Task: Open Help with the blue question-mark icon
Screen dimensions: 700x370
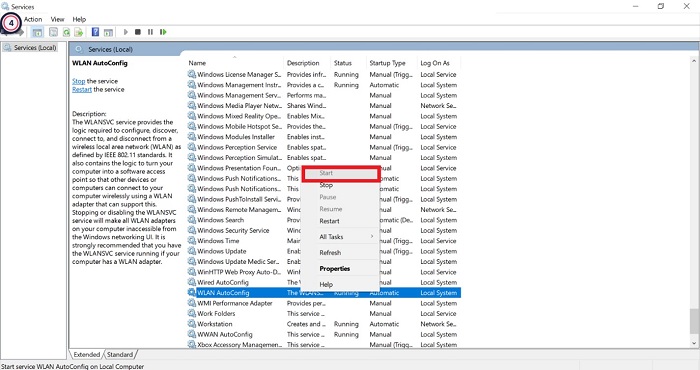Action: [95, 32]
